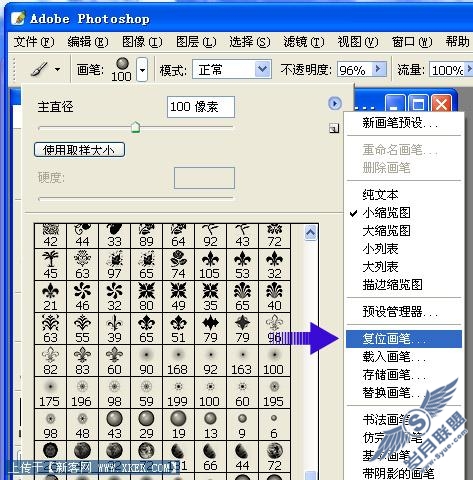
Task: Choose 存储画笔... menu entry
Action: tap(404, 375)
